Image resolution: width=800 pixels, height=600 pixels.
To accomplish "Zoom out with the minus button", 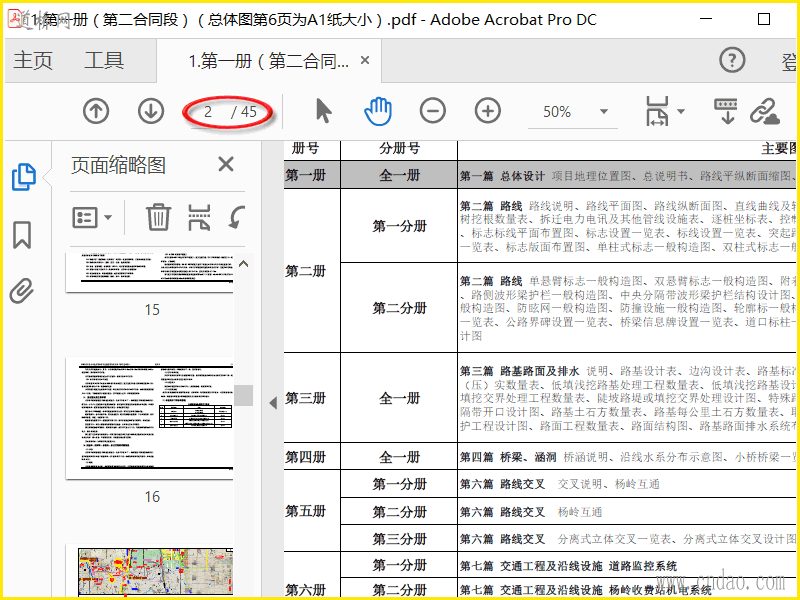I will click(x=433, y=111).
